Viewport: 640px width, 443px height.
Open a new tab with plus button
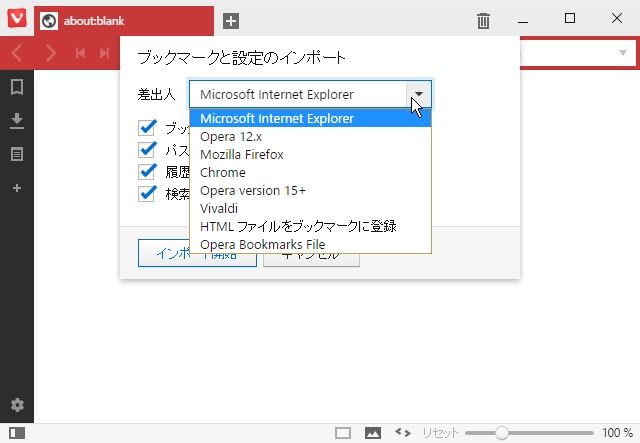tap(231, 21)
